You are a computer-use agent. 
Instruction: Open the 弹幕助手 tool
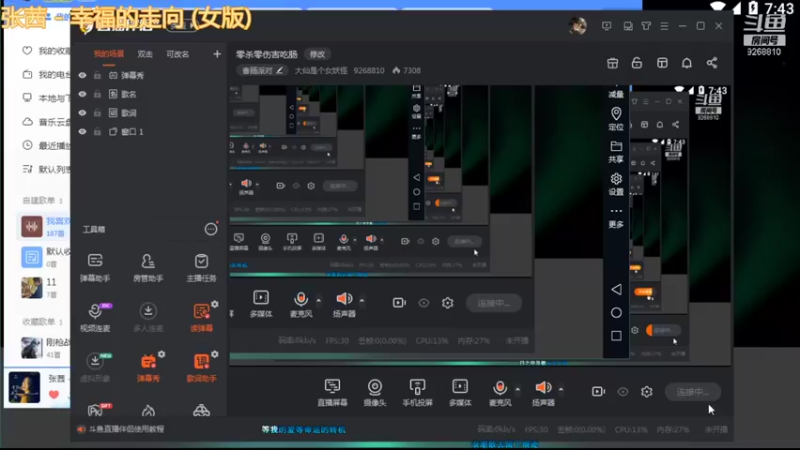point(95,267)
